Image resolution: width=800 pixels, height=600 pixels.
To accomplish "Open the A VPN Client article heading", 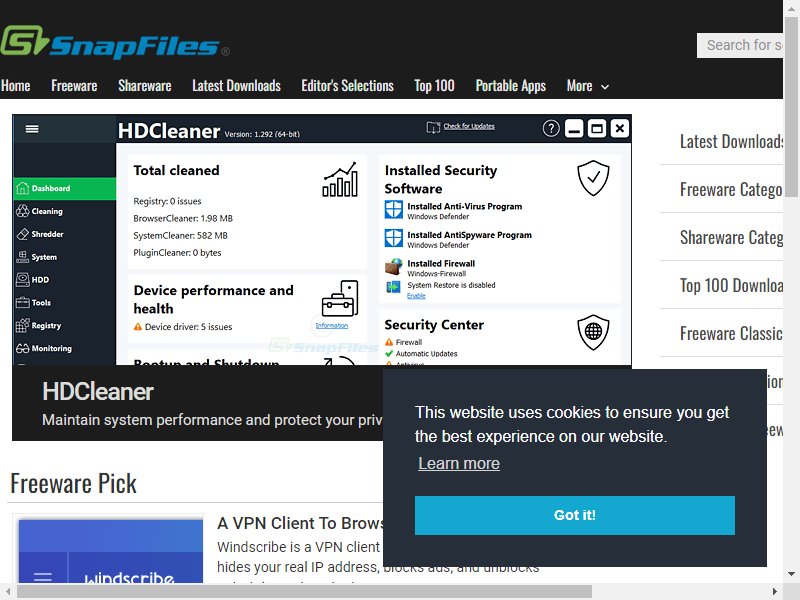I will coord(300,523).
